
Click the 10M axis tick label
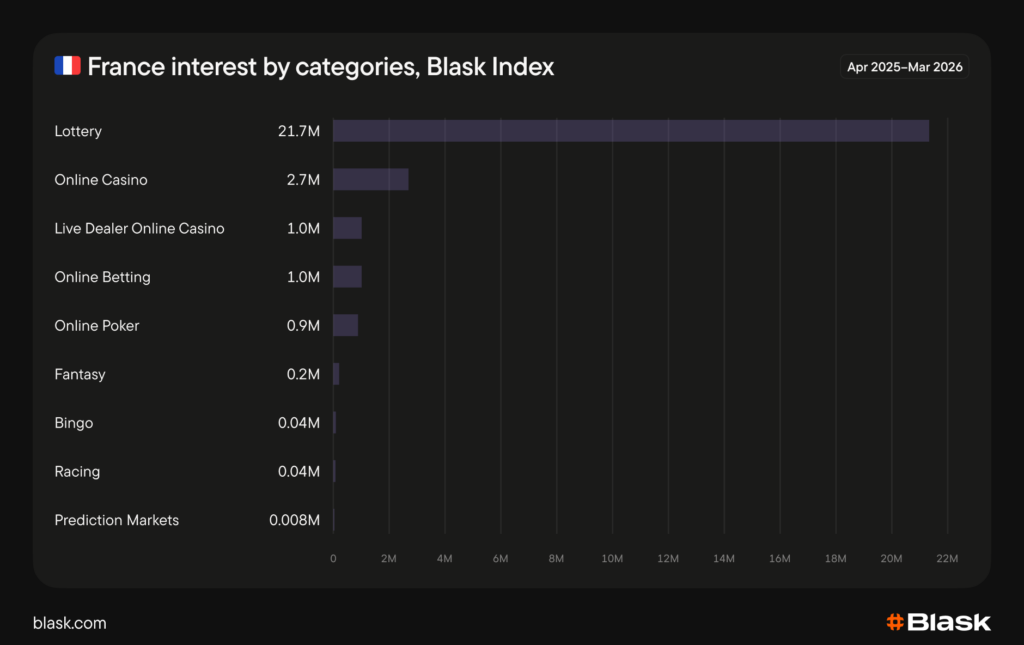(x=612, y=558)
